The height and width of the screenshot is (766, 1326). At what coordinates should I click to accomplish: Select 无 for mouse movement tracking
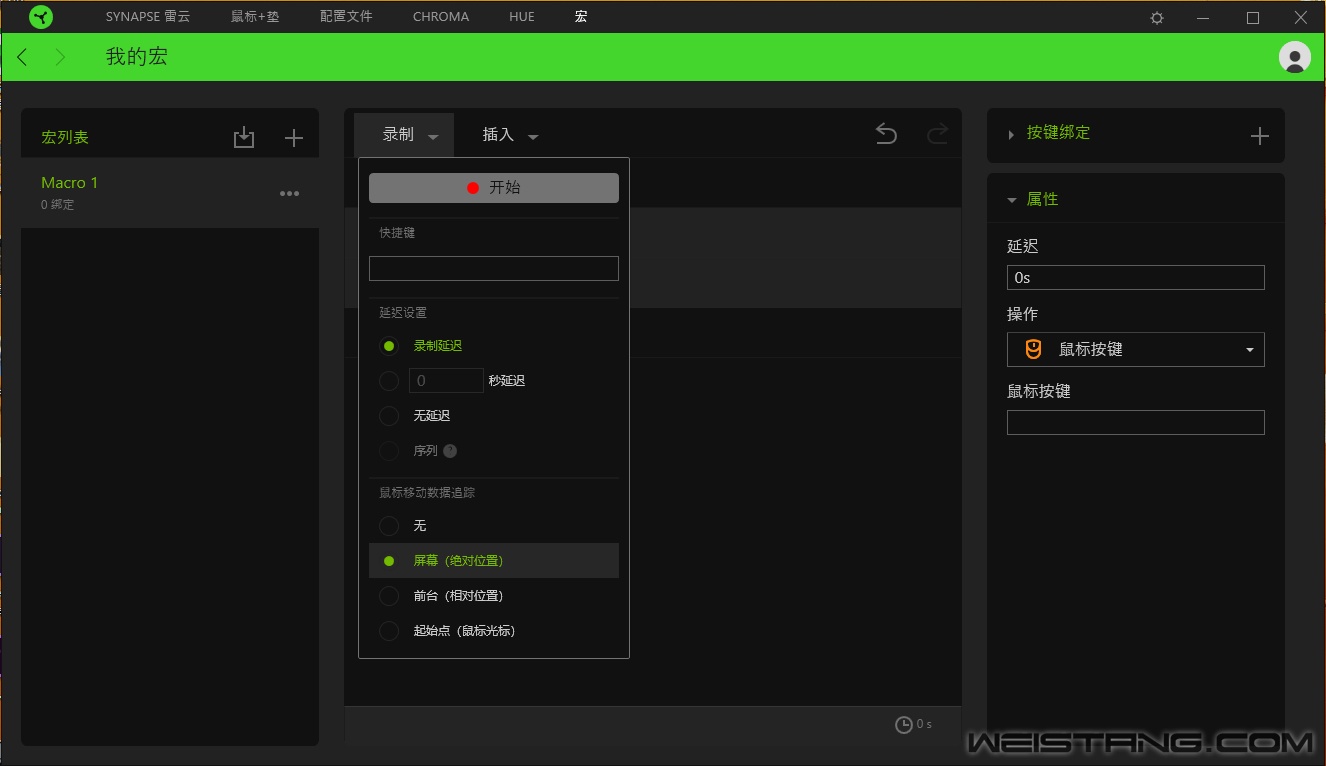(x=389, y=526)
